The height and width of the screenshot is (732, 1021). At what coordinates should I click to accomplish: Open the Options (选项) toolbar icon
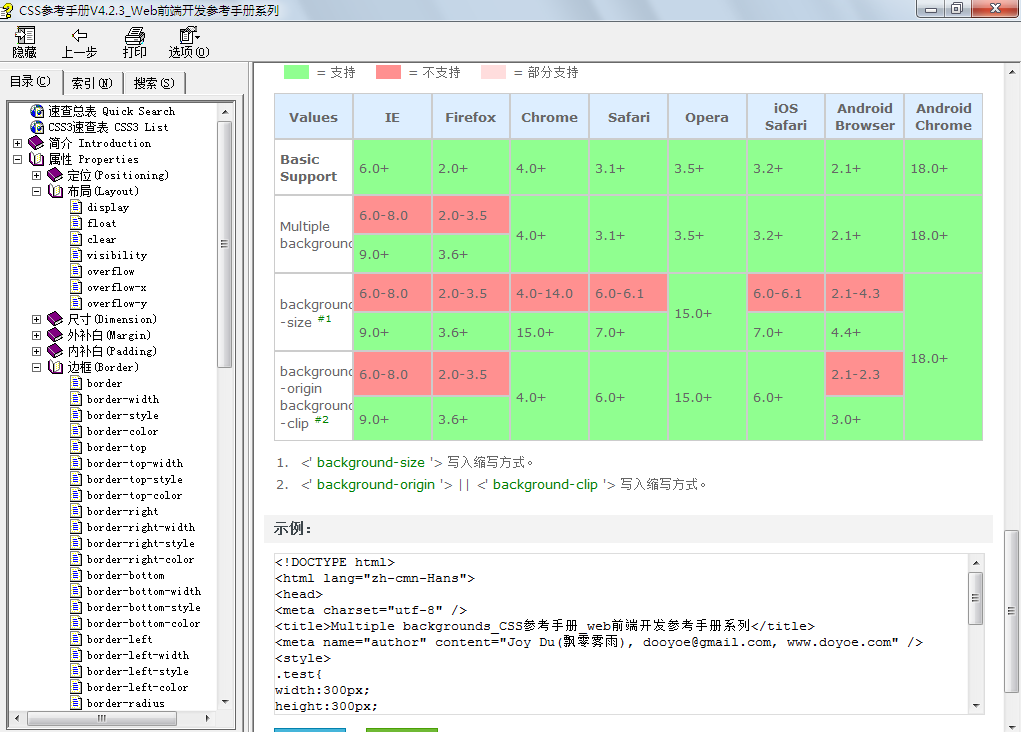pos(188,36)
